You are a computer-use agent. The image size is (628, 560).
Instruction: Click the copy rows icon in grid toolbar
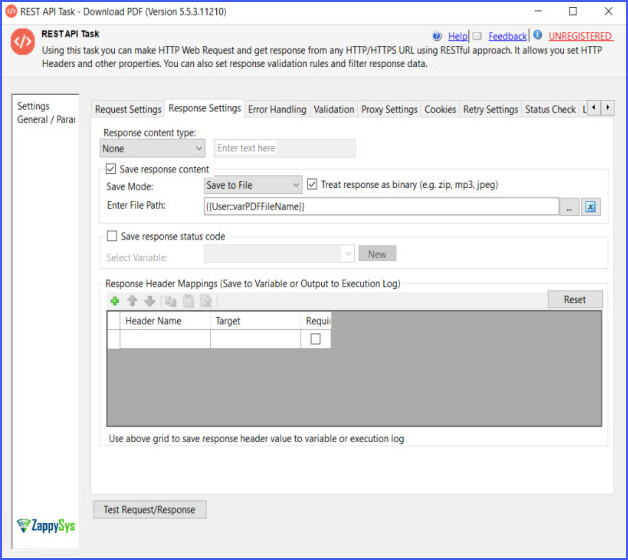171,301
